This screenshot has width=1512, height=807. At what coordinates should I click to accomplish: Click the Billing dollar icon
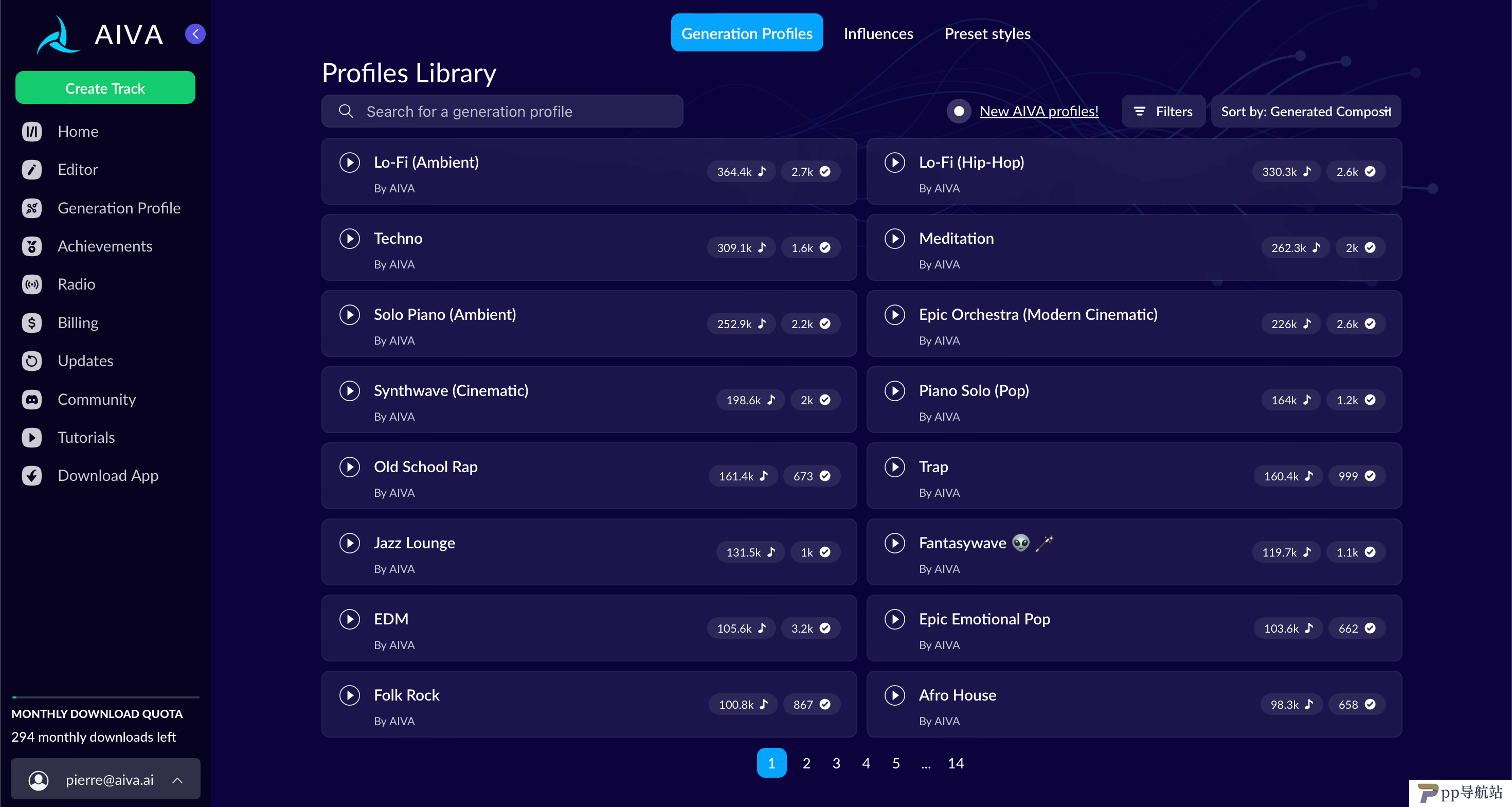tap(32, 323)
